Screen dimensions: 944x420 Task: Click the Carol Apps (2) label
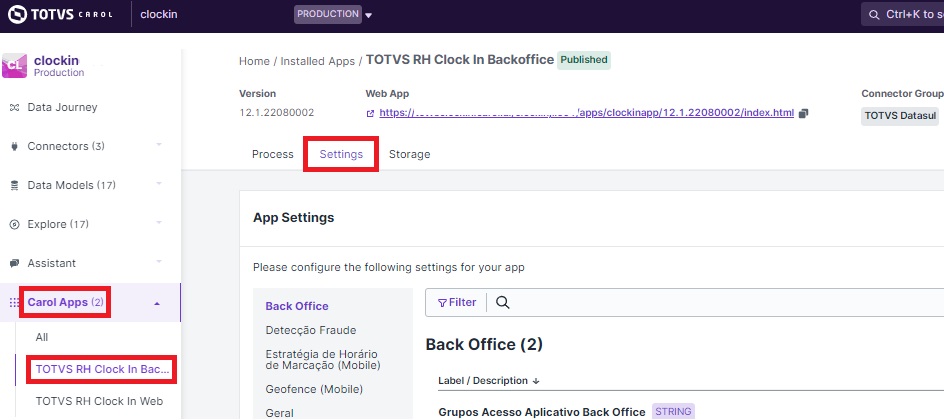pyautogui.click(x=65, y=302)
